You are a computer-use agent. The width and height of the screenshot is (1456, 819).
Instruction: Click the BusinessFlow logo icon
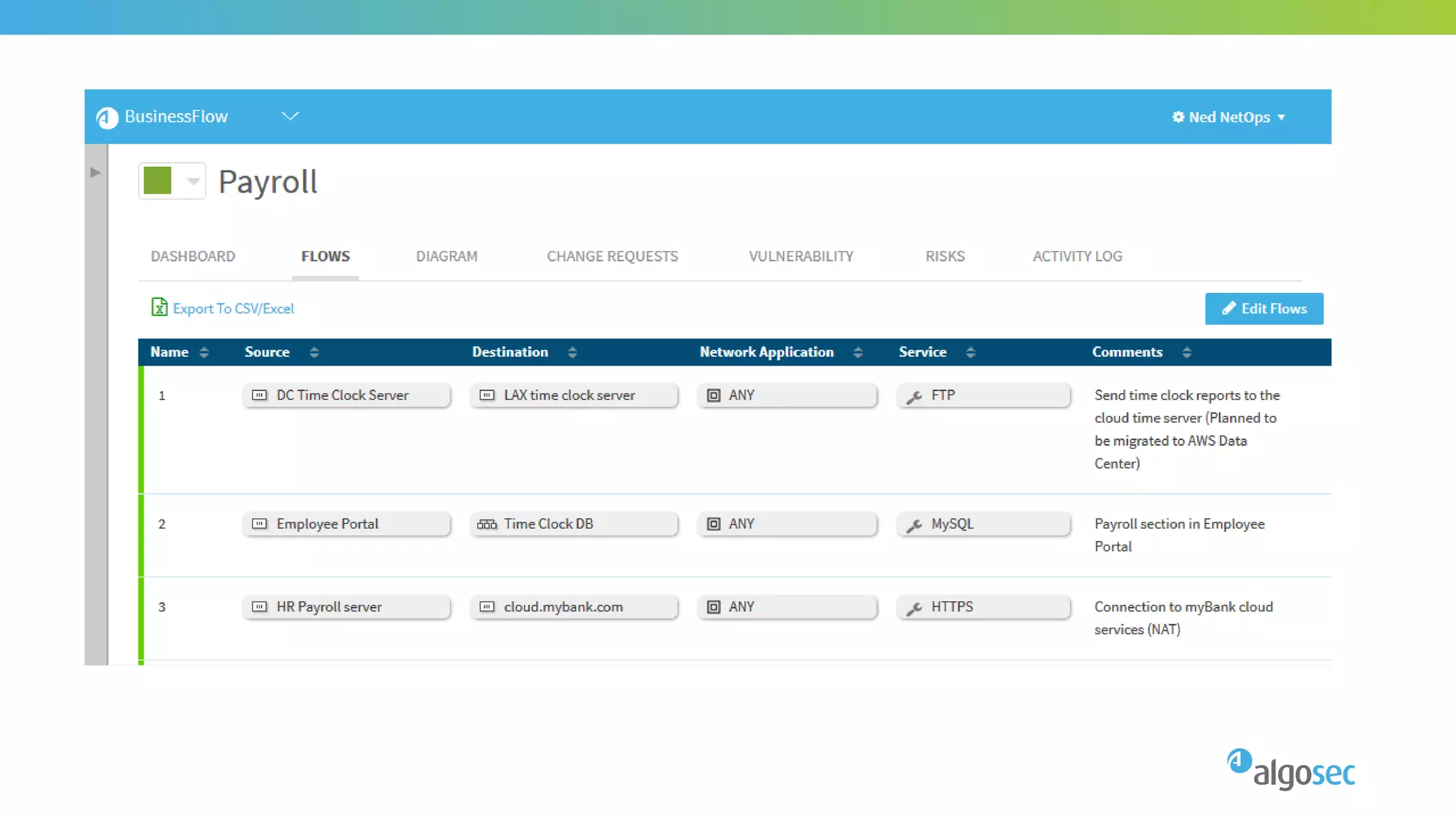(x=107, y=117)
